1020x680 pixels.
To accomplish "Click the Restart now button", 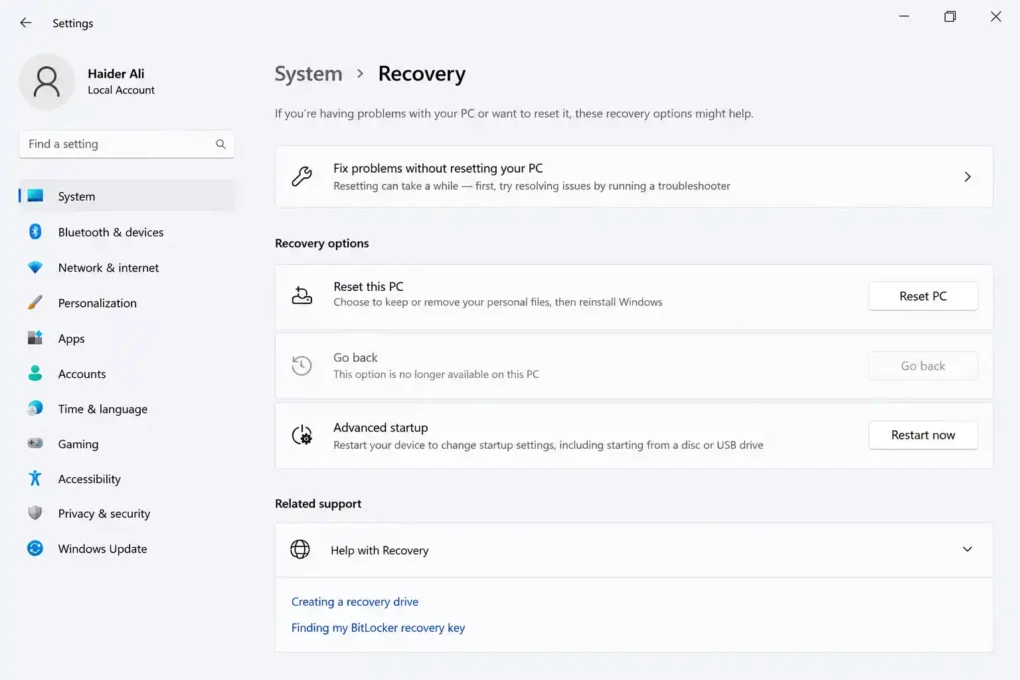I will point(922,435).
